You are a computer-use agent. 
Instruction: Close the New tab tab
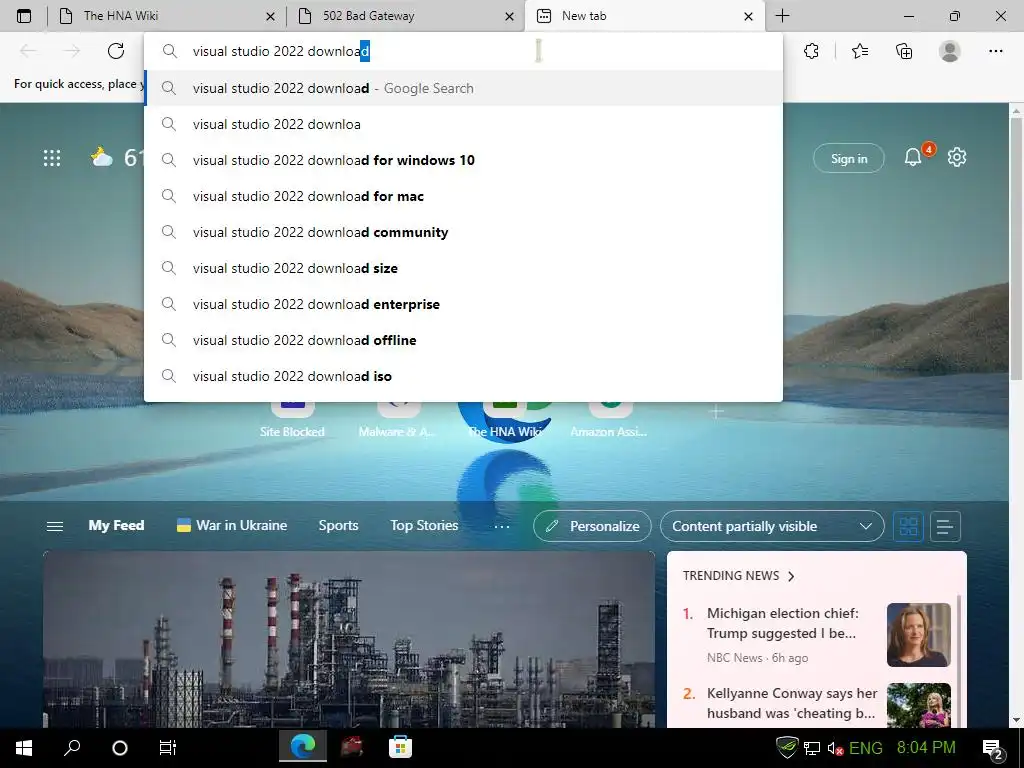(x=748, y=16)
